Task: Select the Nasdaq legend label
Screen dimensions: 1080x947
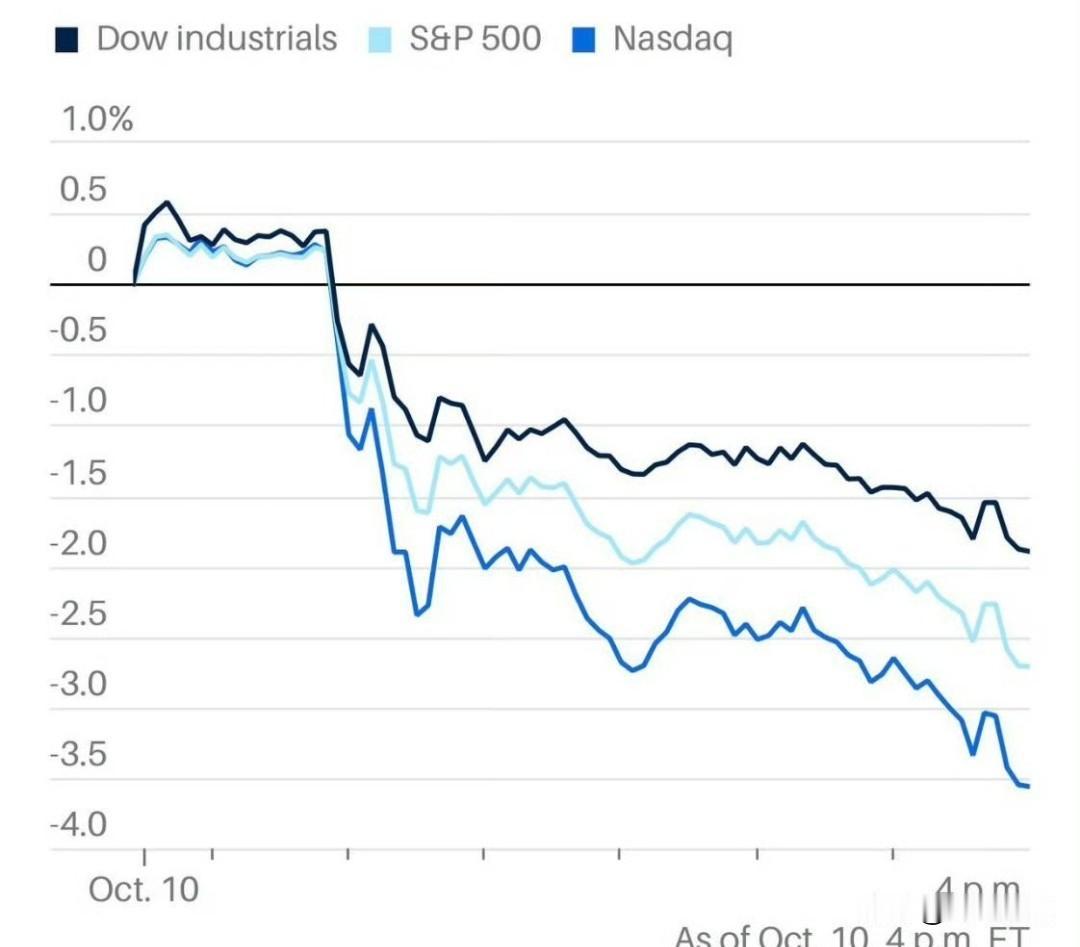Action: [672, 40]
